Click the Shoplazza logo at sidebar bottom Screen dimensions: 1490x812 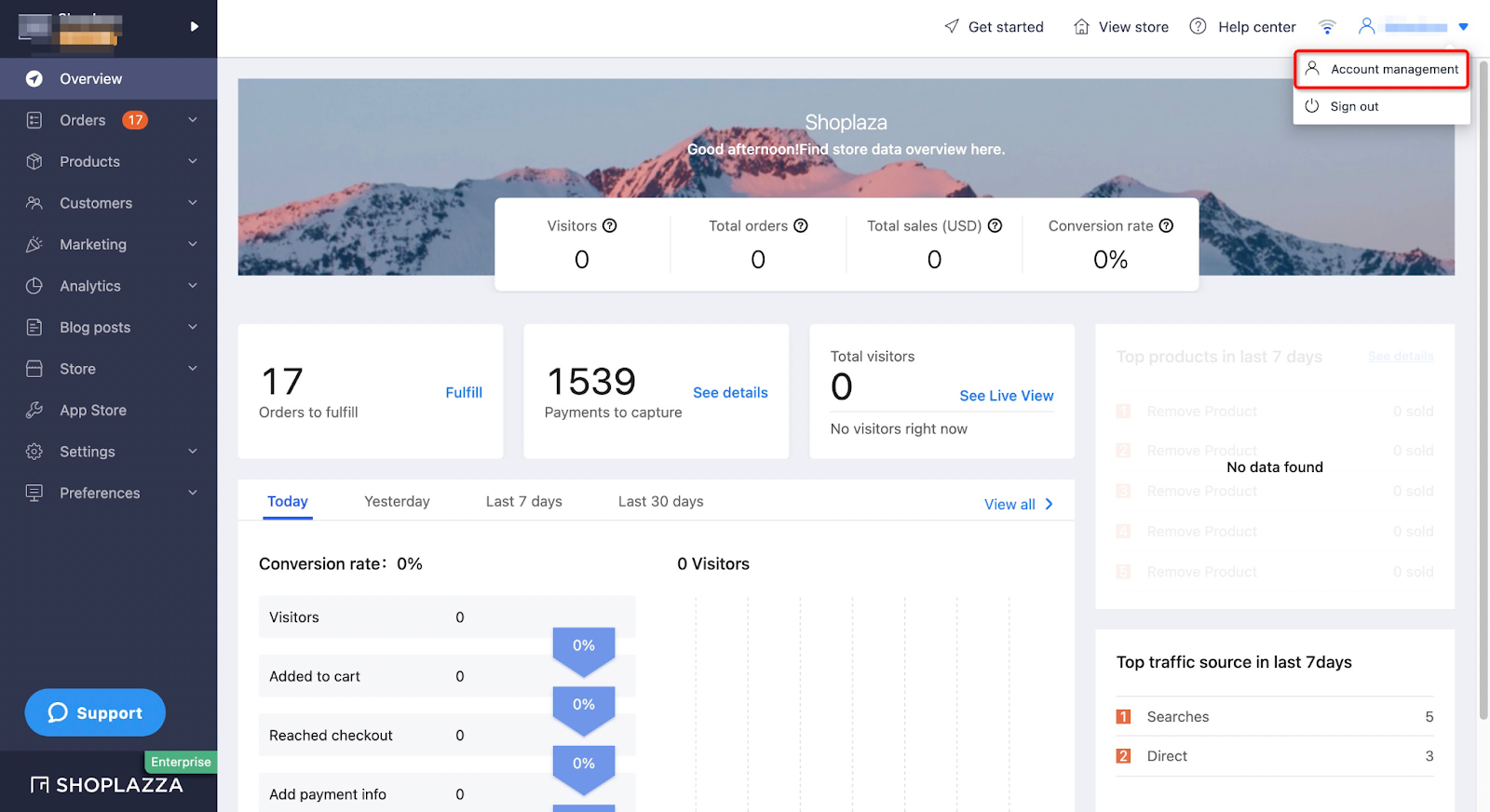[x=107, y=785]
